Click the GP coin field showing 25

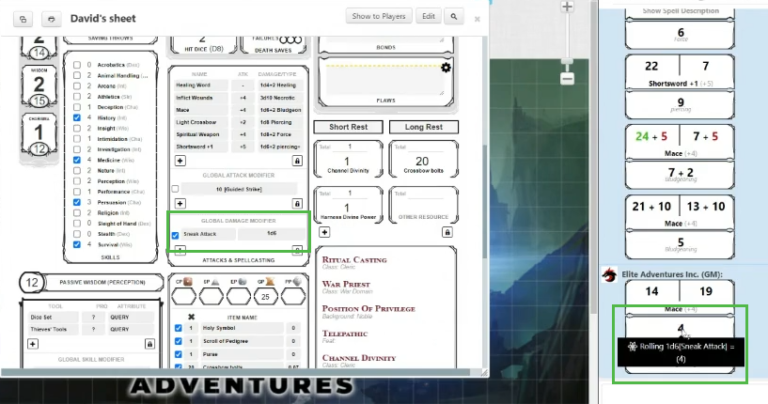click(x=265, y=297)
